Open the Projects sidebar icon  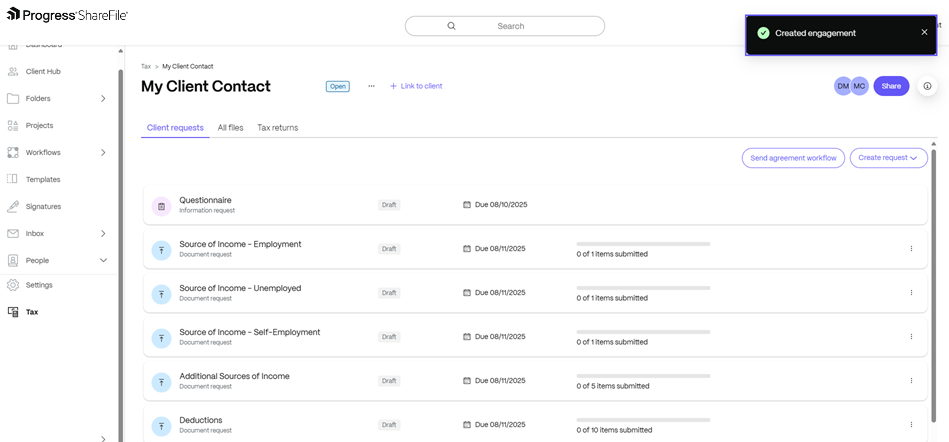coord(13,125)
